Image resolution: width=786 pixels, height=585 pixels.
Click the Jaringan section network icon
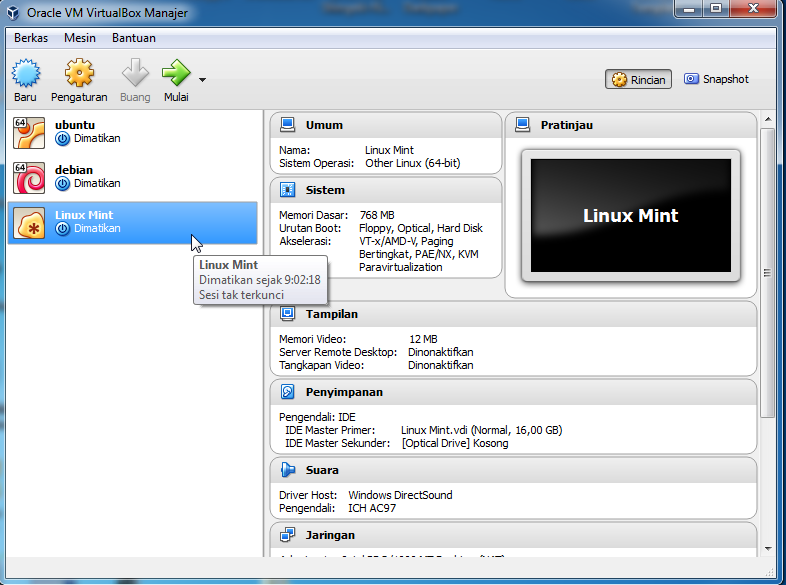287,535
